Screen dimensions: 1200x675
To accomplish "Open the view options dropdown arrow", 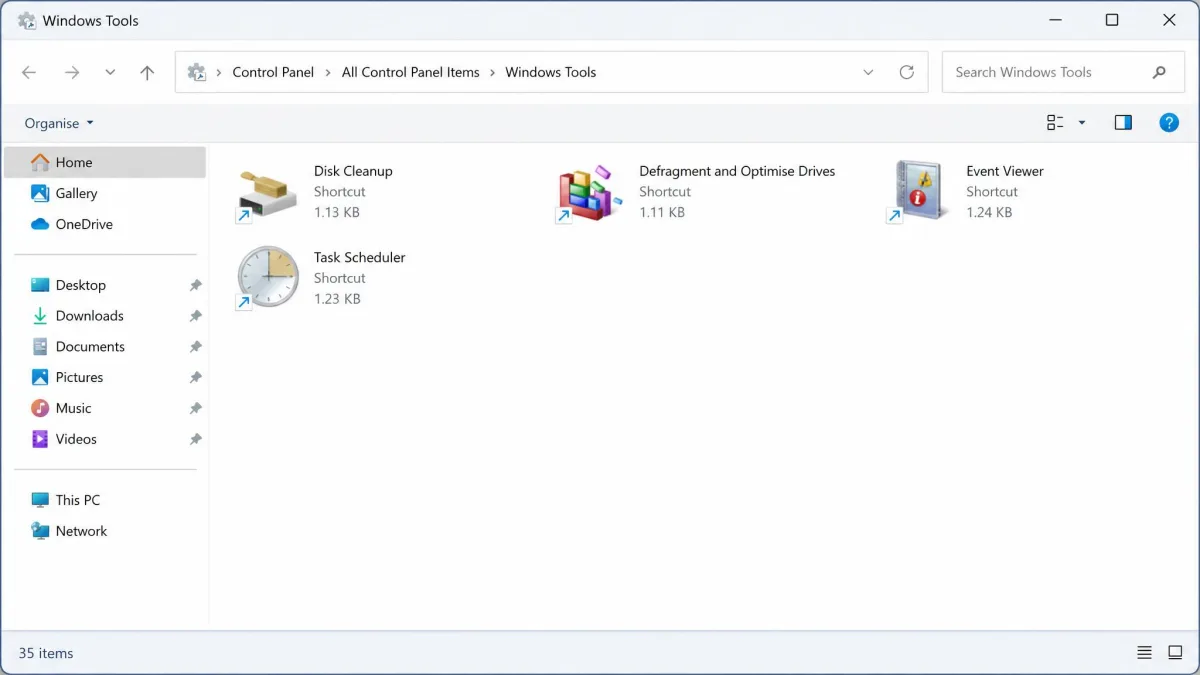I will pyautogui.click(x=1081, y=122).
